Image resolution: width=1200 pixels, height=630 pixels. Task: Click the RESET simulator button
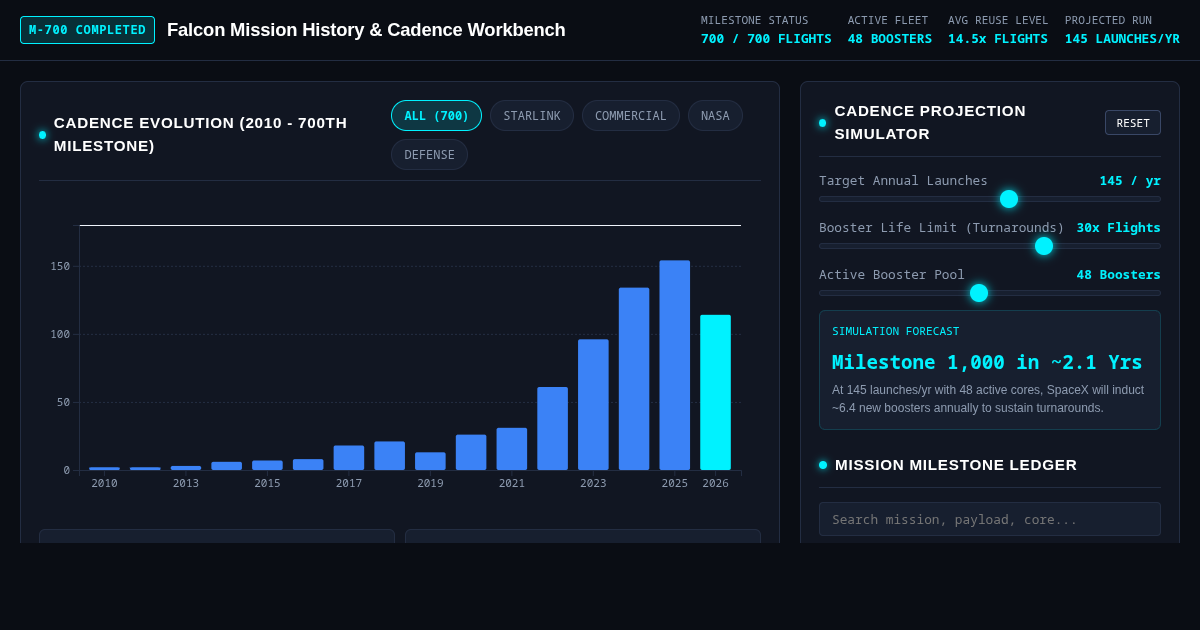(x=1133, y=123)
